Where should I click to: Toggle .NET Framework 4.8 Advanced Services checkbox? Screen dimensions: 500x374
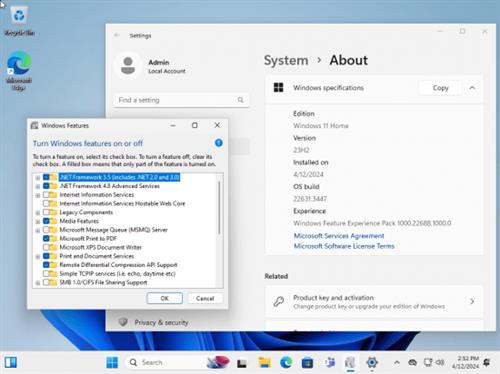coord(46,186)
